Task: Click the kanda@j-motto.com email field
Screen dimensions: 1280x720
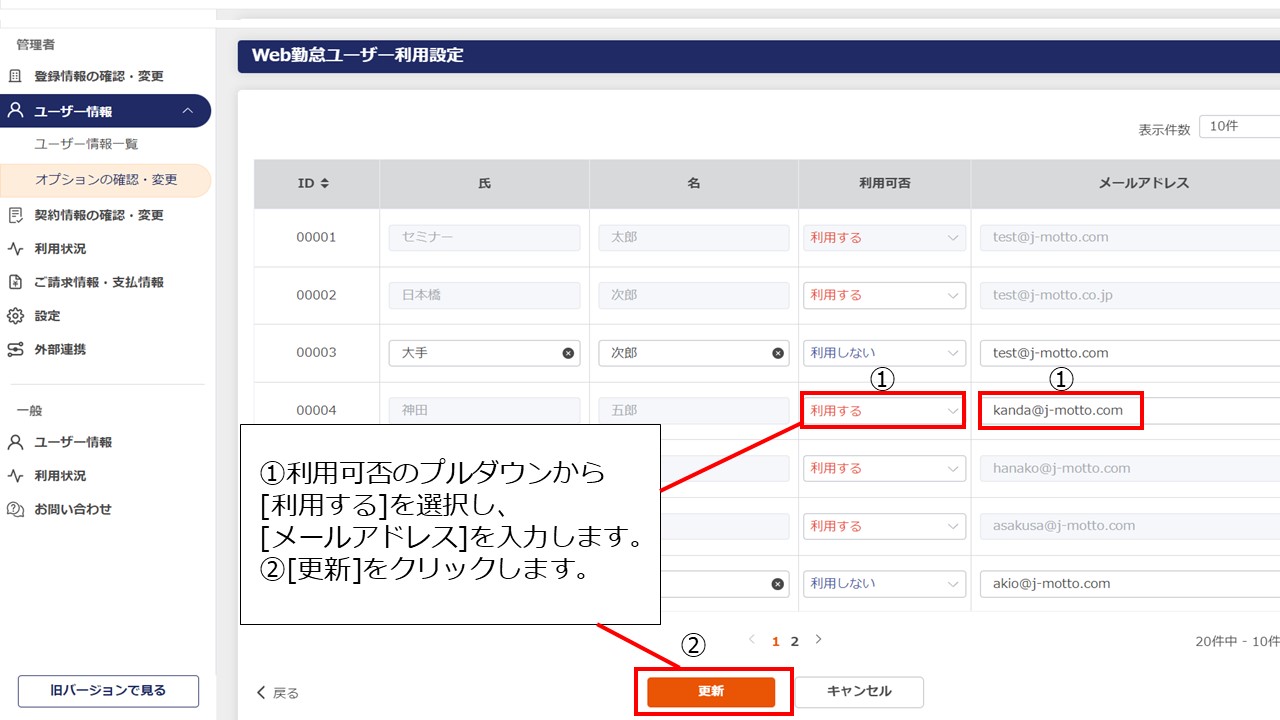Action: tap(1058, 410)
